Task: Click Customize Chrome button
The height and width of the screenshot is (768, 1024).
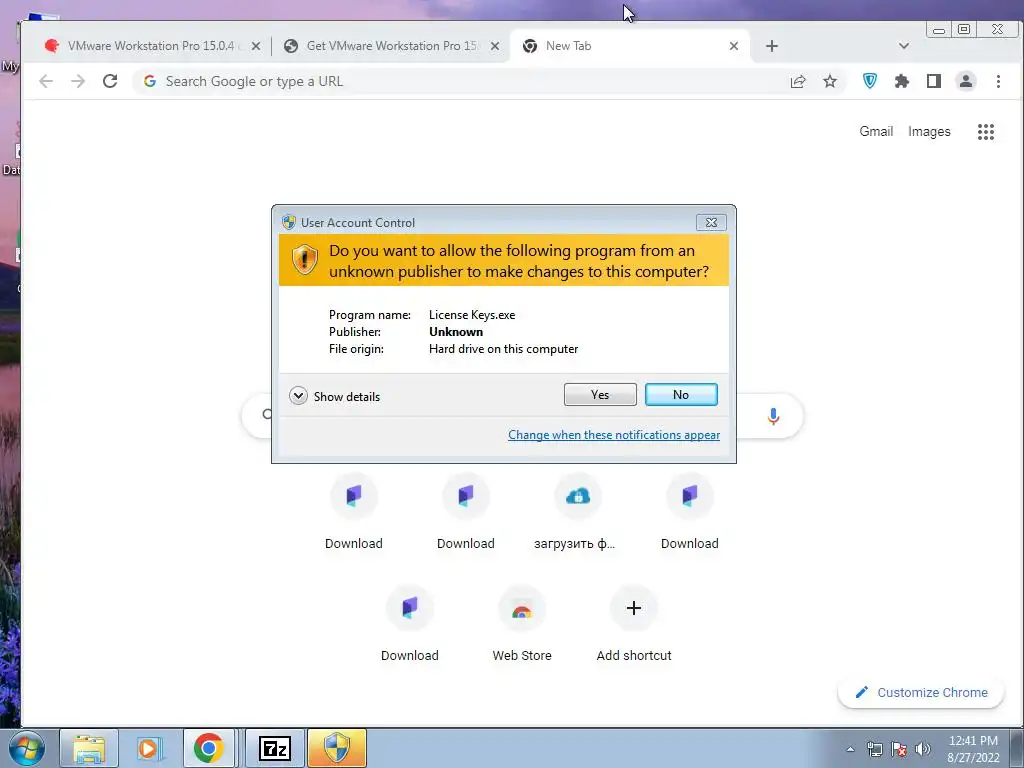Action: click(x=921, y=692)
